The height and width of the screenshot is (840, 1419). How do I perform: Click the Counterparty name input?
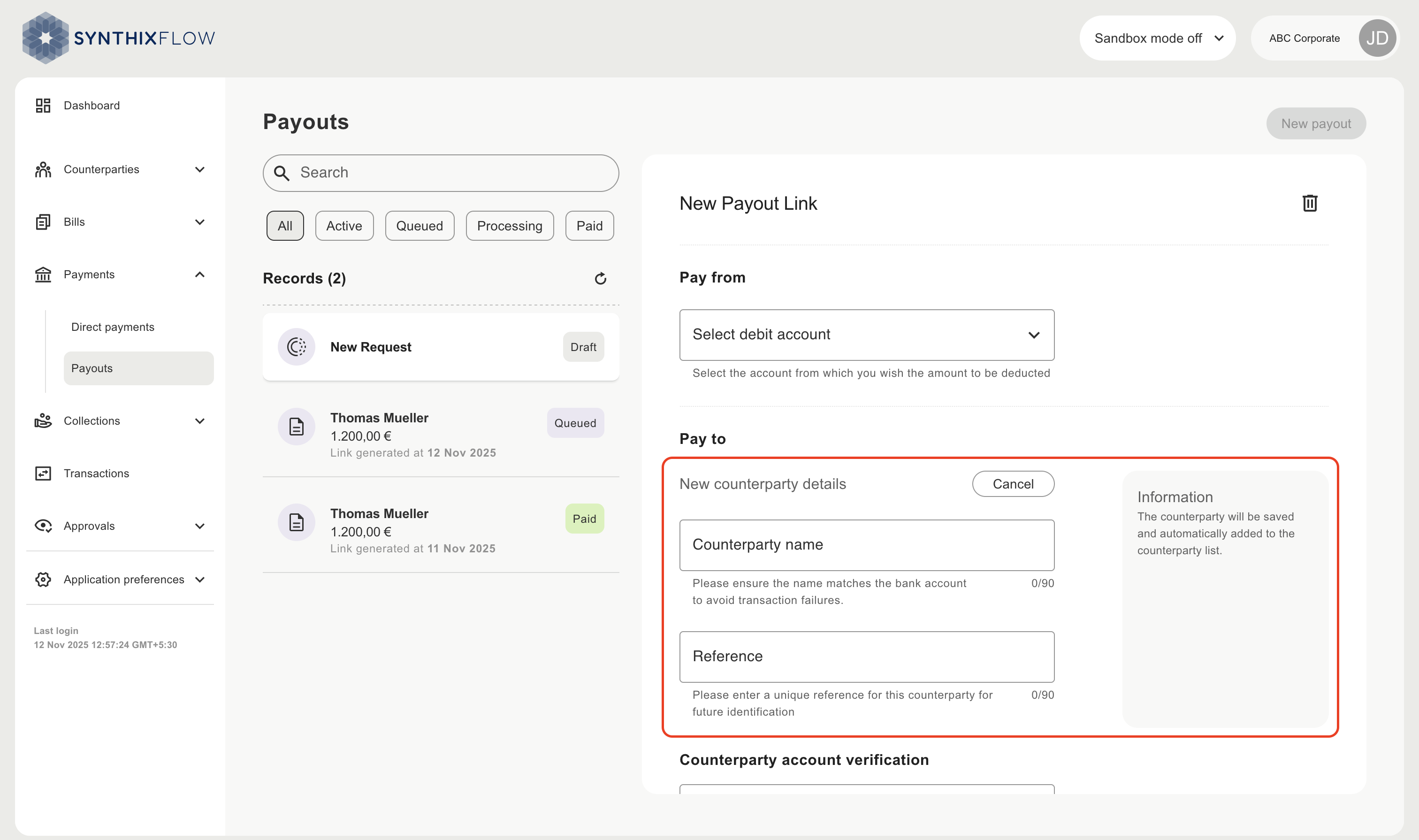coord(867,545)
